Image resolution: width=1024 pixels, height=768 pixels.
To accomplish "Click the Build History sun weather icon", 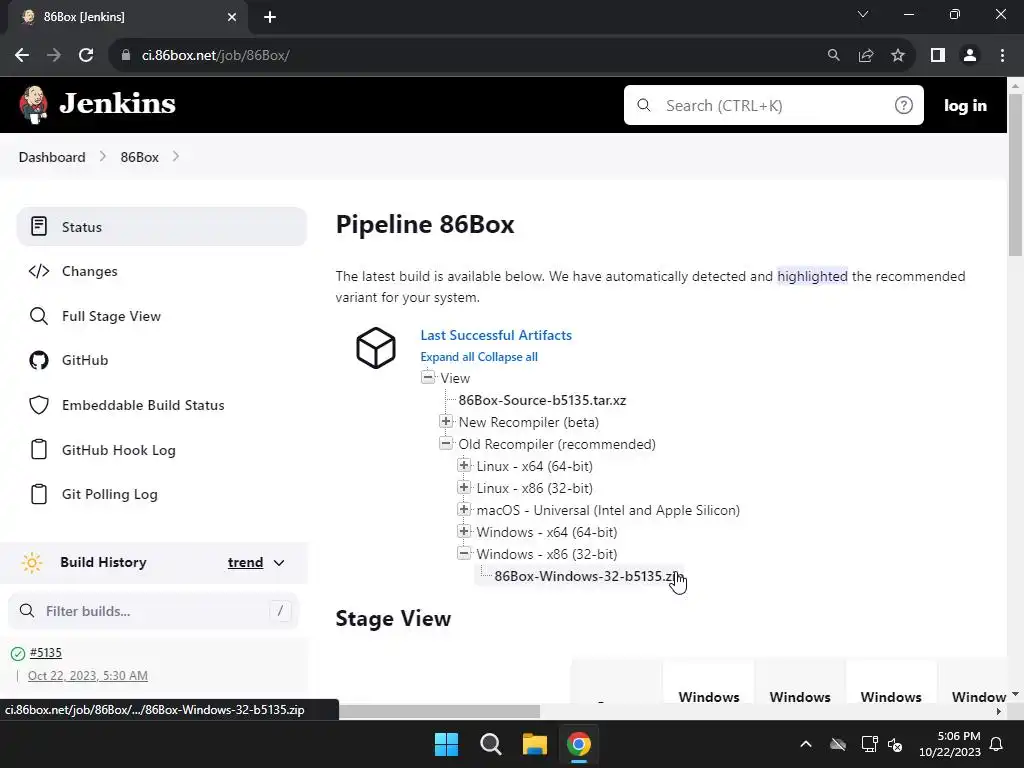I will point(31,562).
